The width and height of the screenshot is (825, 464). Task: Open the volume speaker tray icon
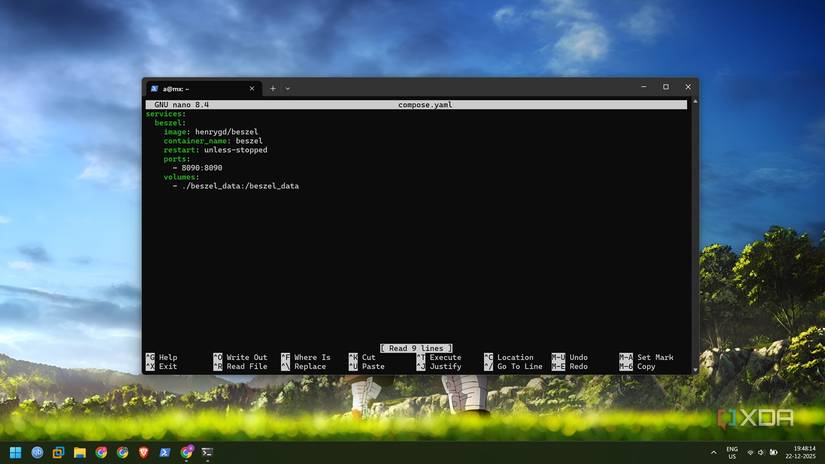coord(761,452)
